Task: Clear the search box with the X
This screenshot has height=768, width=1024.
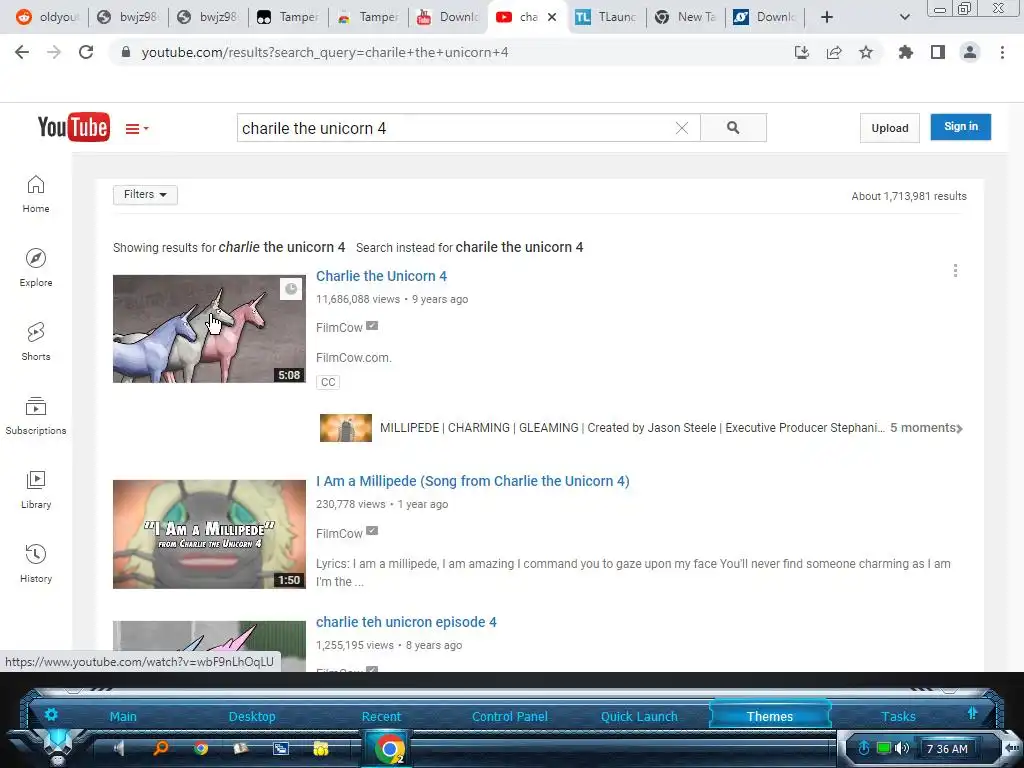Action: (682, 128)
